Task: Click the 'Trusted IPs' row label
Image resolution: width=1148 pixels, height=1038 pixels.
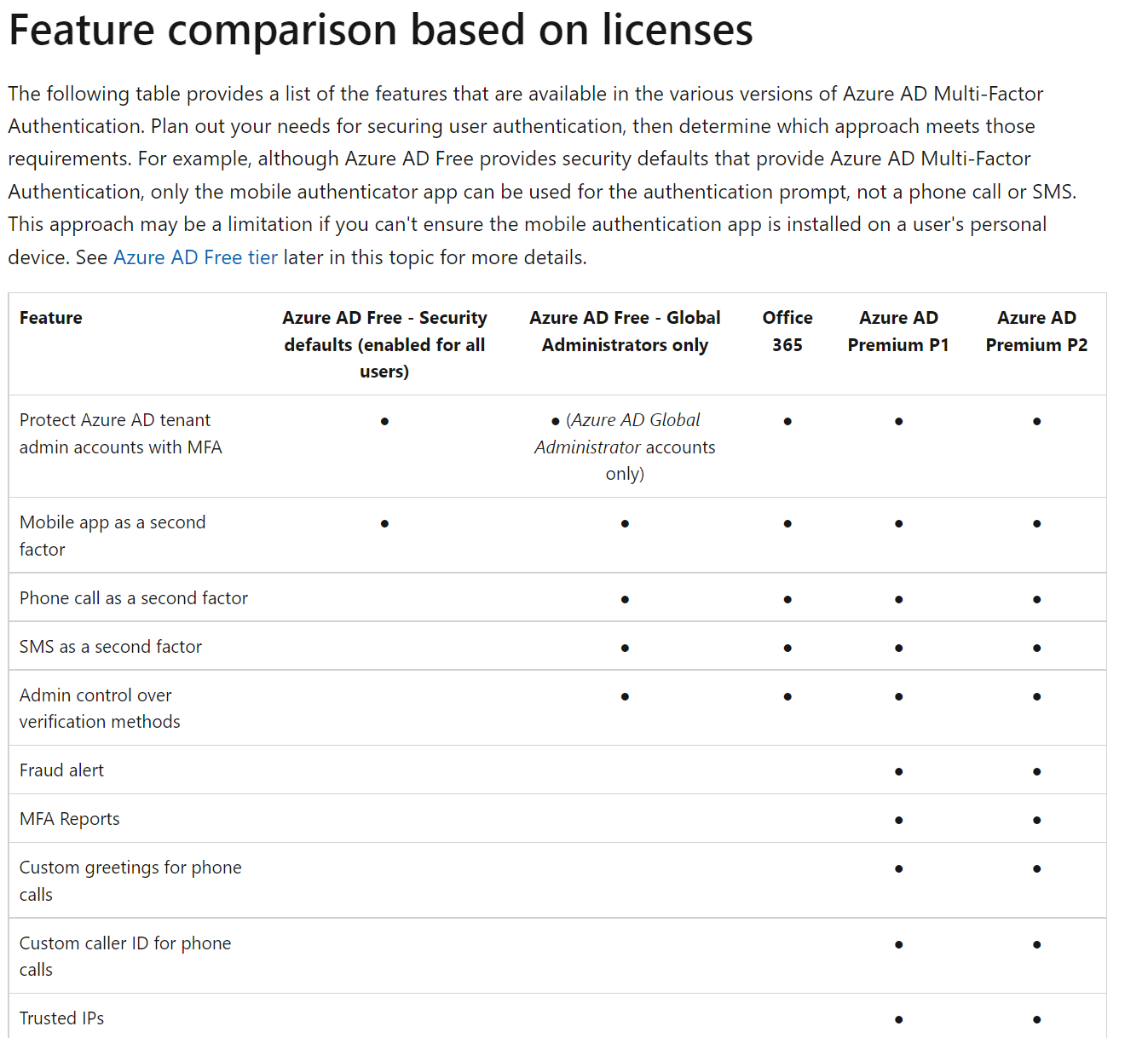Action: click(x=61, y=1018)
